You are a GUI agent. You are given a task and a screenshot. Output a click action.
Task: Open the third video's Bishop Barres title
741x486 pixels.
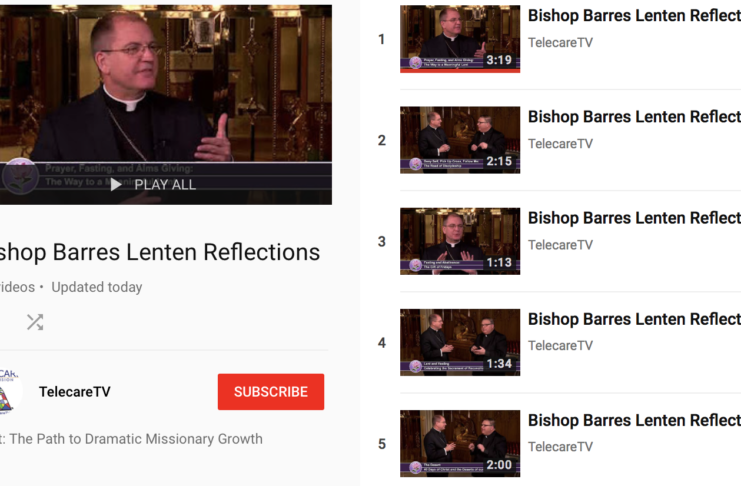click(x=634, y=218)
